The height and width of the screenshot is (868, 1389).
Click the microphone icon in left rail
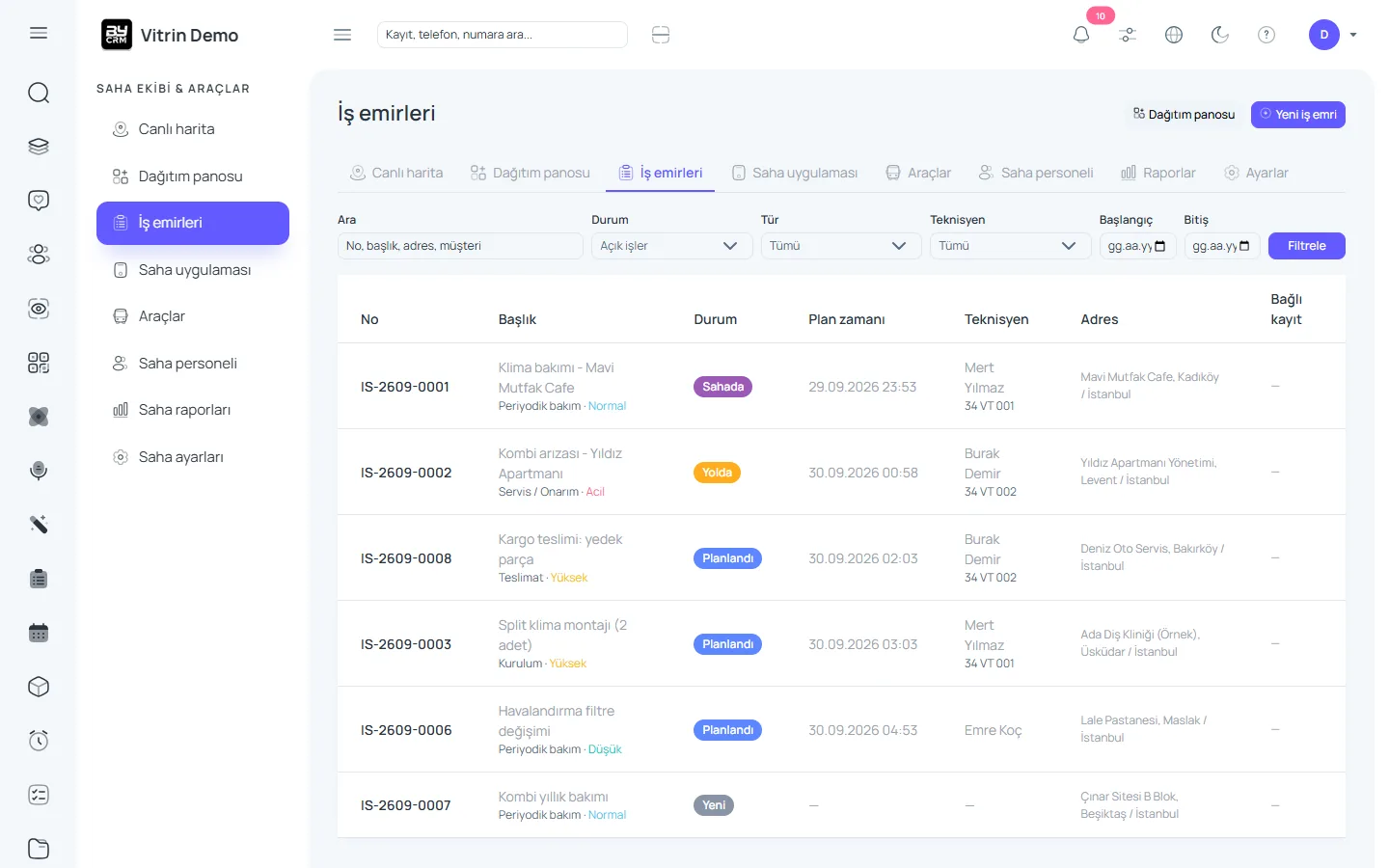(39, 471)
